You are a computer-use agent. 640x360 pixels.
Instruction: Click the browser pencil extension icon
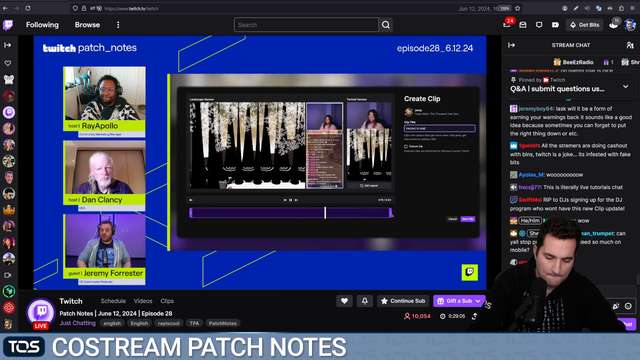coord(576,8)
